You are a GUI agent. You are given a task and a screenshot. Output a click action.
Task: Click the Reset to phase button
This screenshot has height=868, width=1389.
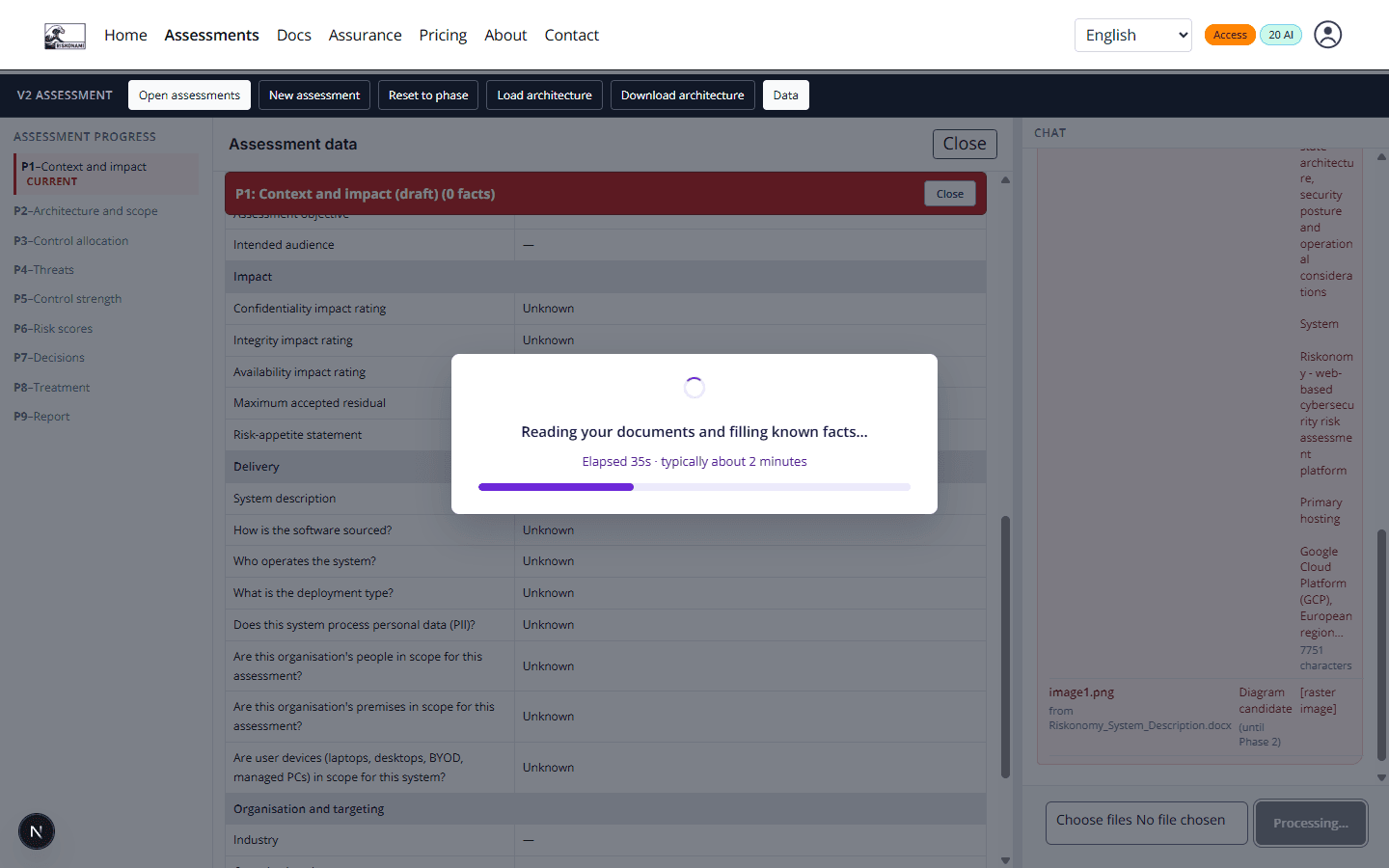(x=428, y=95)
